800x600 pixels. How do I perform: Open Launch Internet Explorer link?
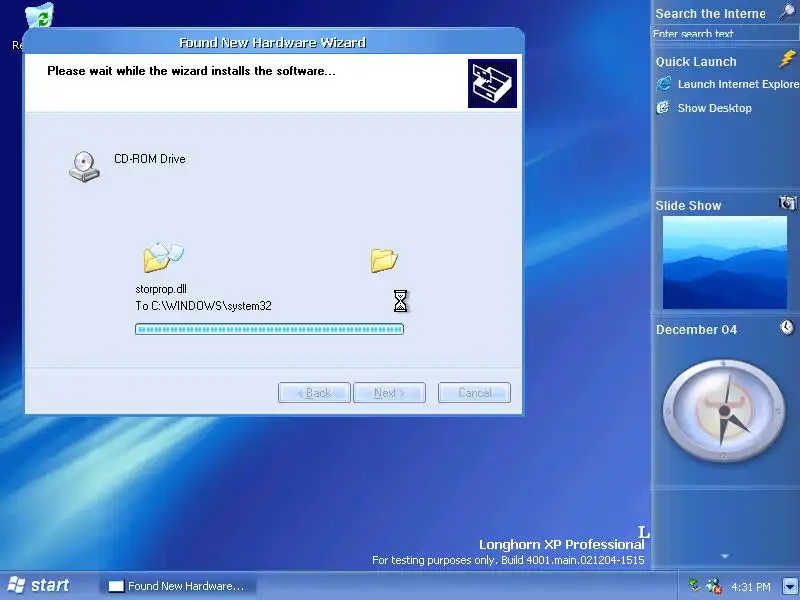tap(738, 84)
